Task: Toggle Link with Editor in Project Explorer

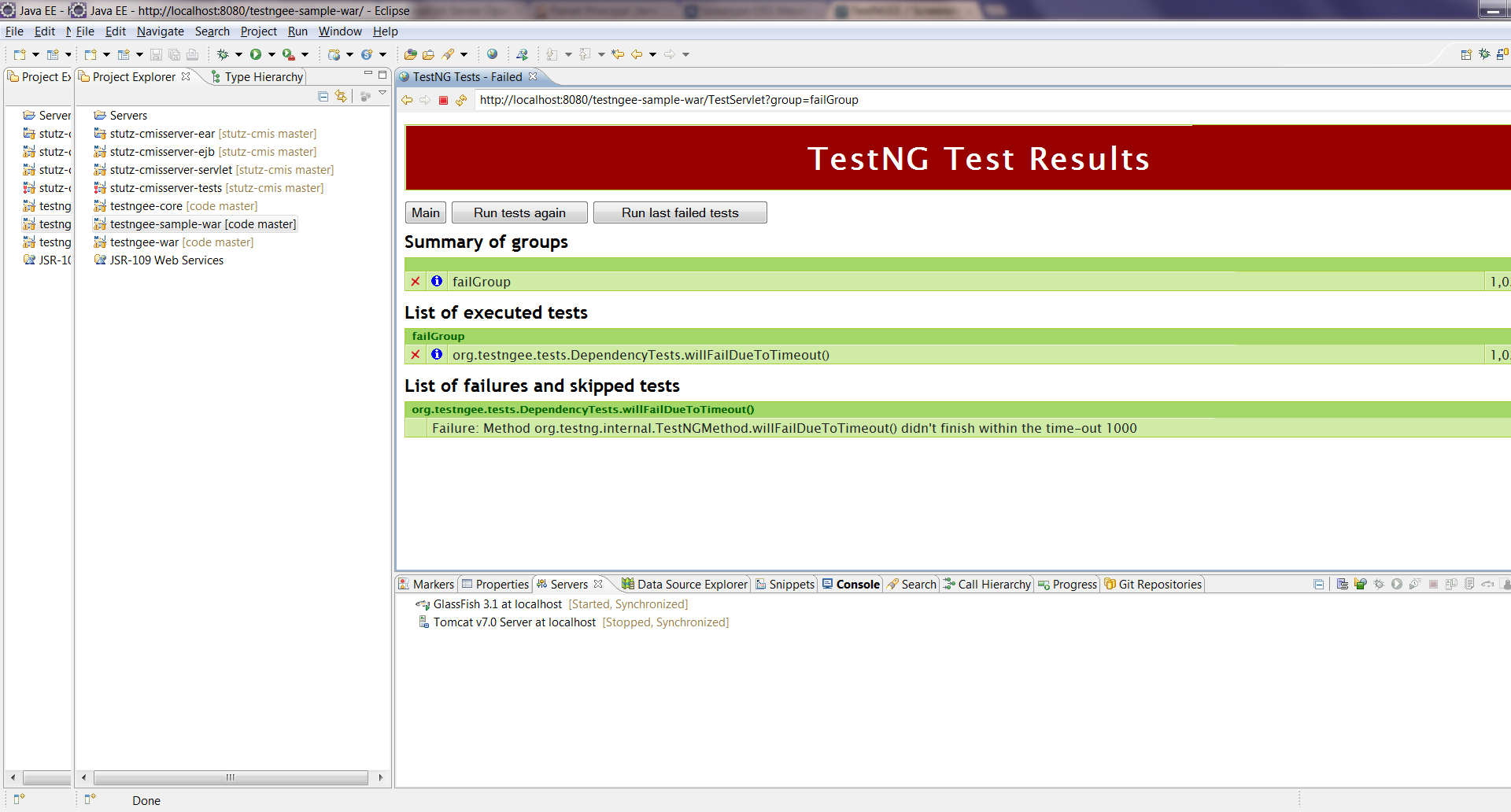Action: point(341,96)
